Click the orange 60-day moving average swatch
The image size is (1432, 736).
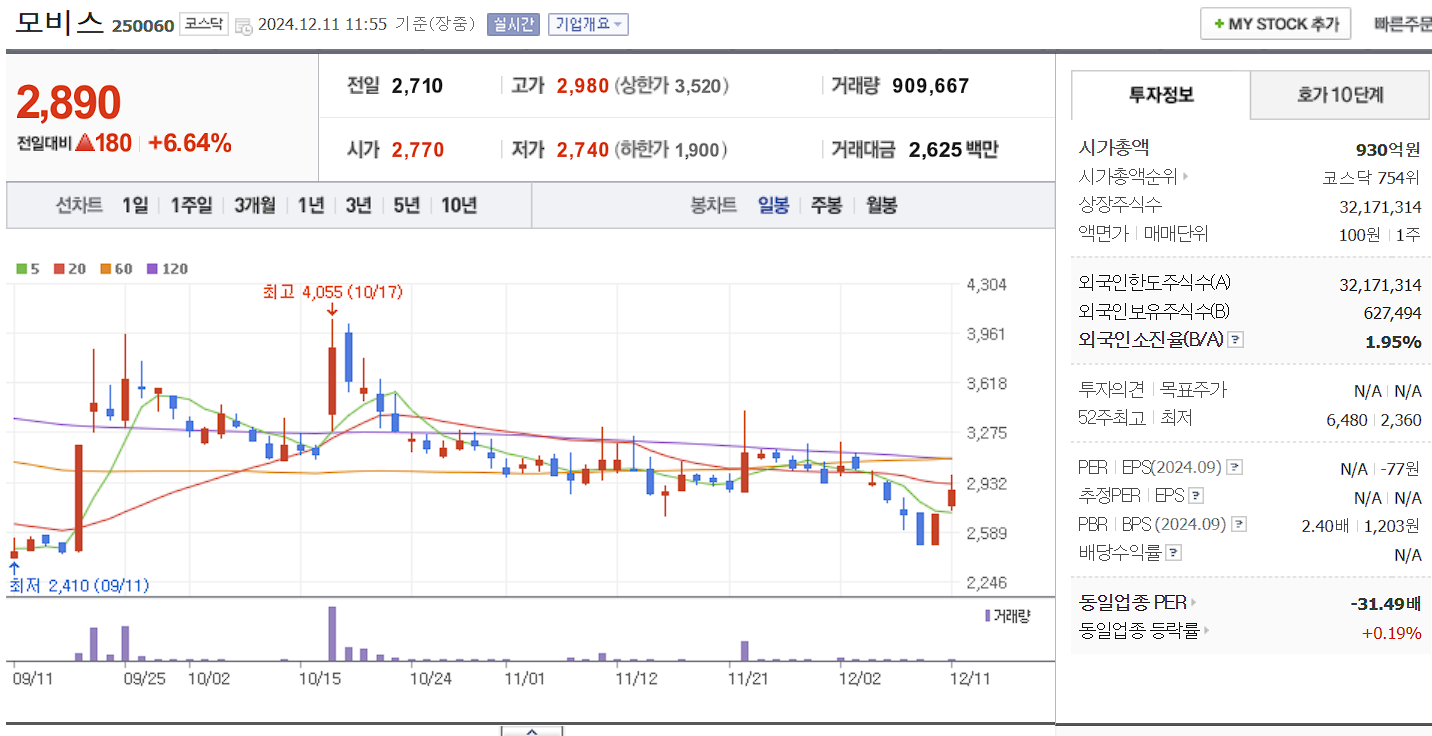pyautogui.click(x=105, y=268)
